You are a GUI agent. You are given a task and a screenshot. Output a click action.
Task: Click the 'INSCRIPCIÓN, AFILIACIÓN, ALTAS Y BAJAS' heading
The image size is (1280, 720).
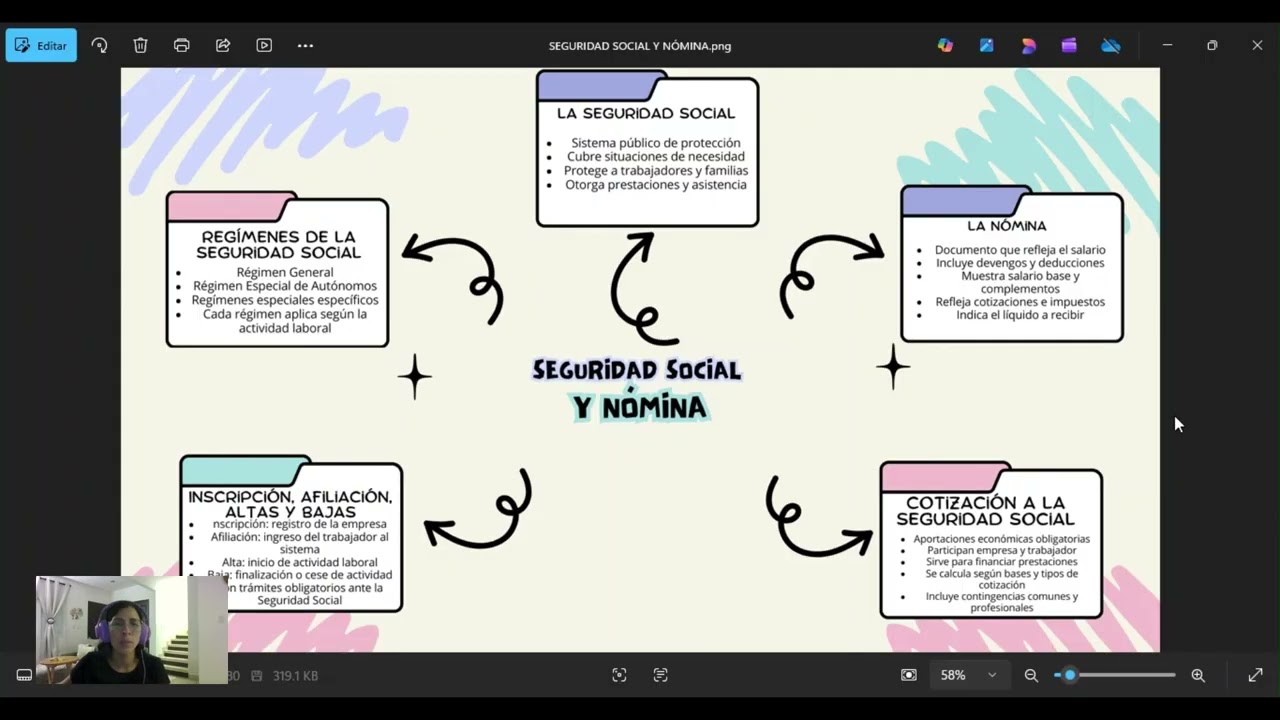290,504
